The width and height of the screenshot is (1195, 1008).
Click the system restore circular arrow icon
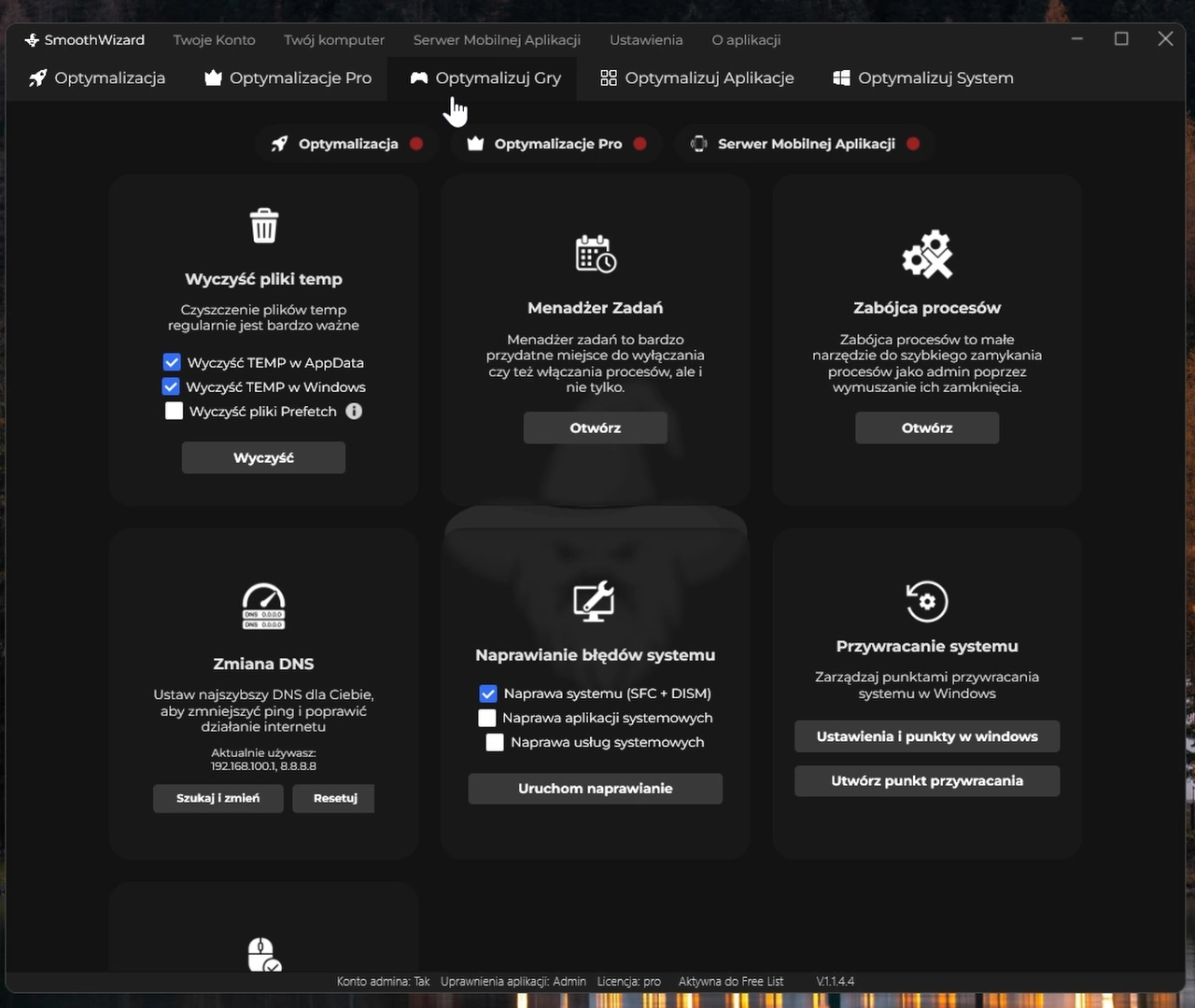coord(927,601)
